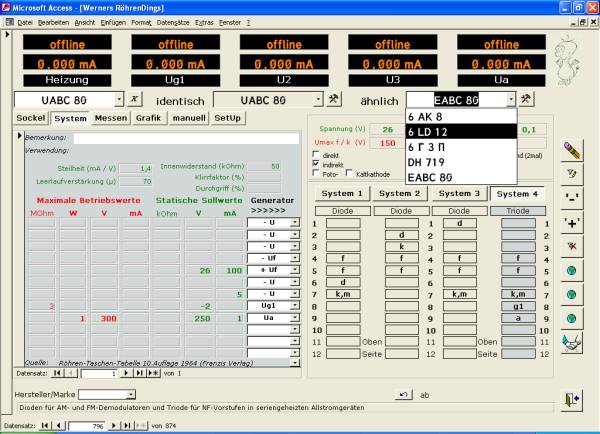Open the Bearbeiten menu
The width and height of the screenshot is (600, 434).
[53, 23]
